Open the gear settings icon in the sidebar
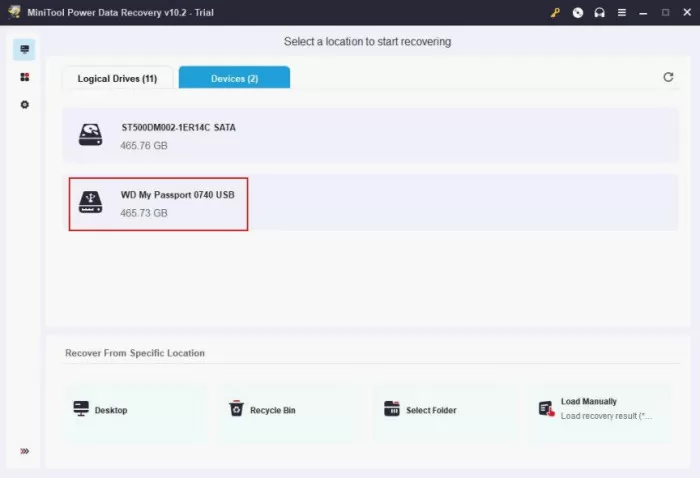700x478 pixels. pos(25,104)
